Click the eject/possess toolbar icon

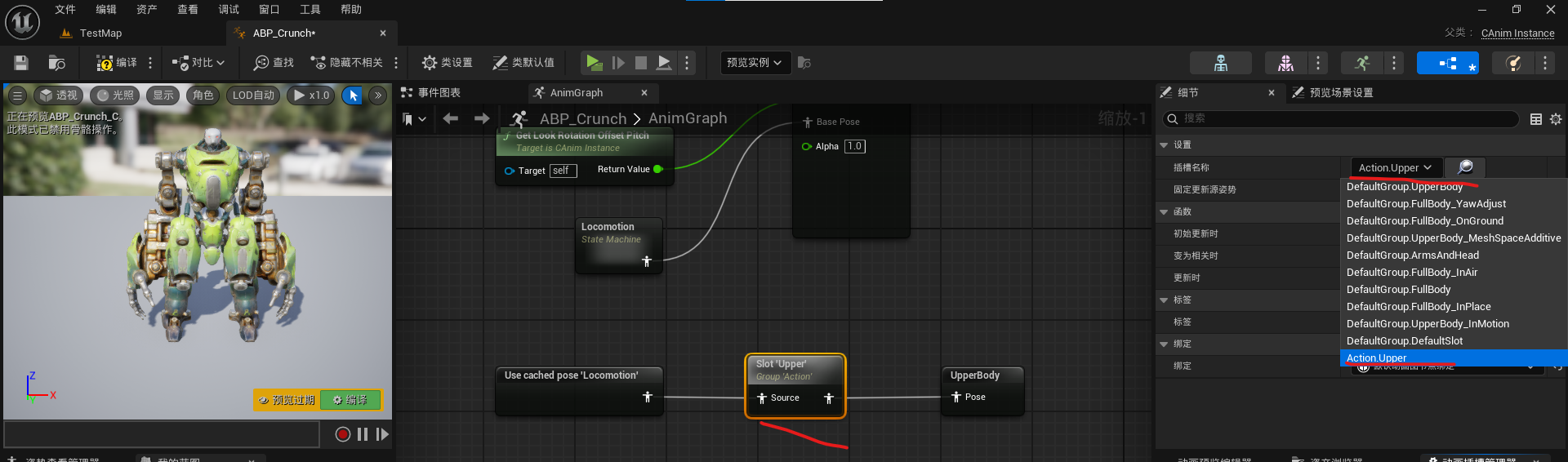(x=665, y=63)
